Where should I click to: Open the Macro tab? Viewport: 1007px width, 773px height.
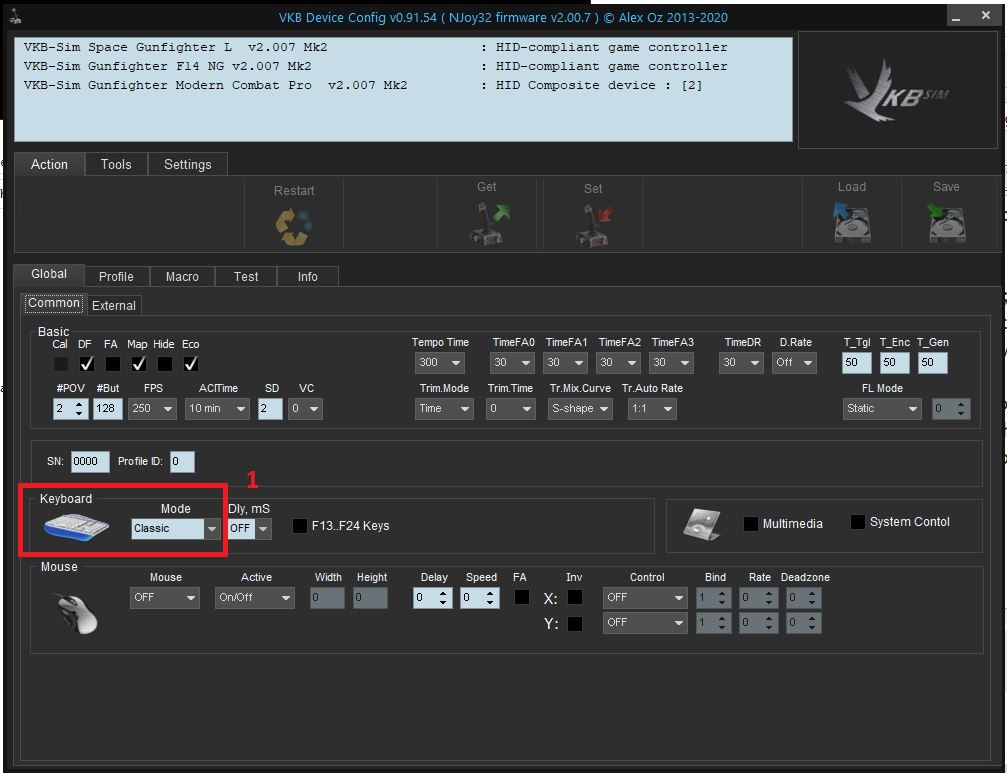[182, 277]
